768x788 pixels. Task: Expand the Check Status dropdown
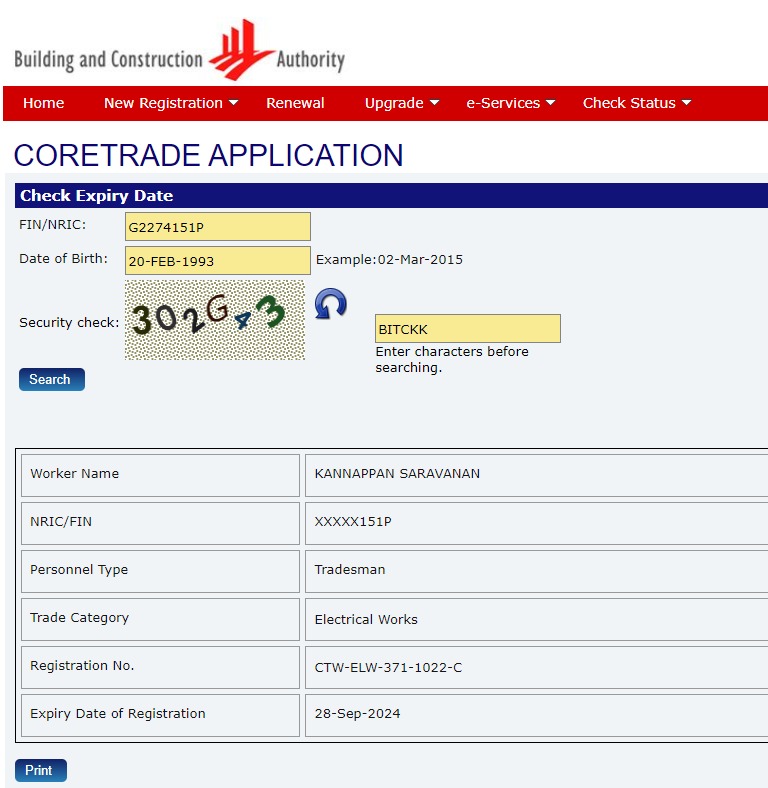(x=637, y=103)
